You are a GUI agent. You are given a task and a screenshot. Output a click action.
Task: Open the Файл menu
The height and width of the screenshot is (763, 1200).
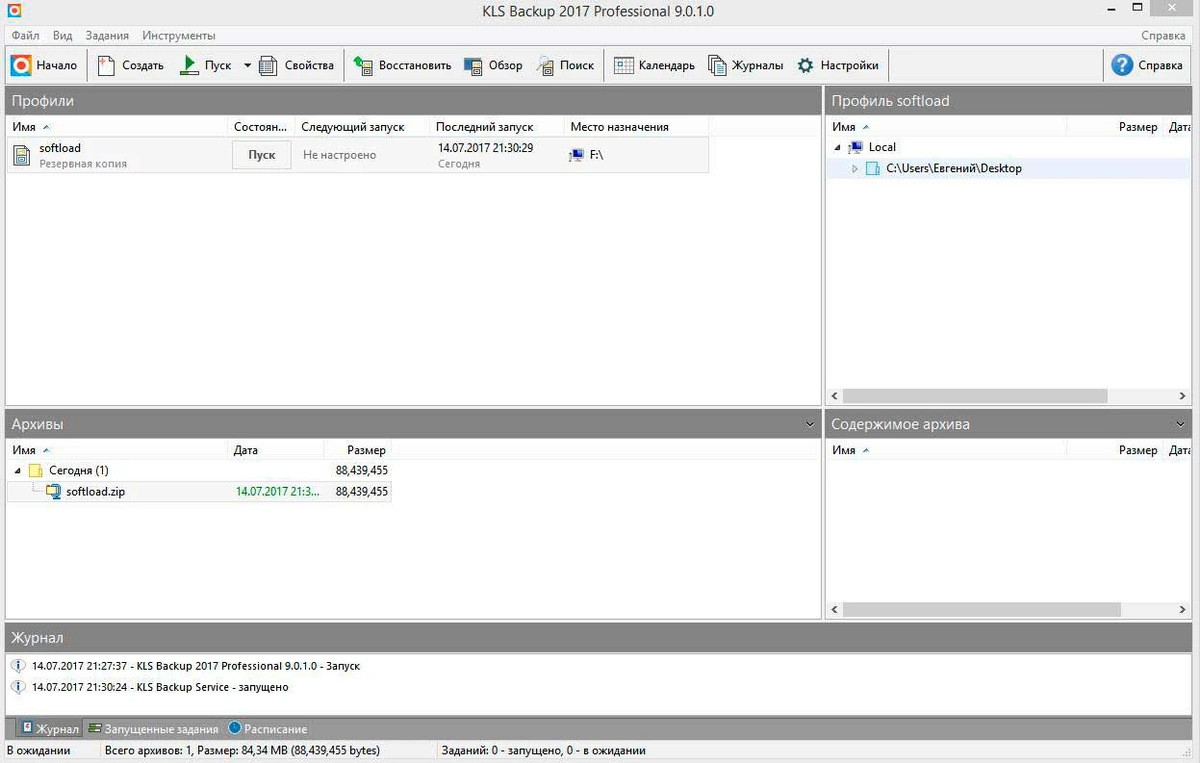coord(26,35)
